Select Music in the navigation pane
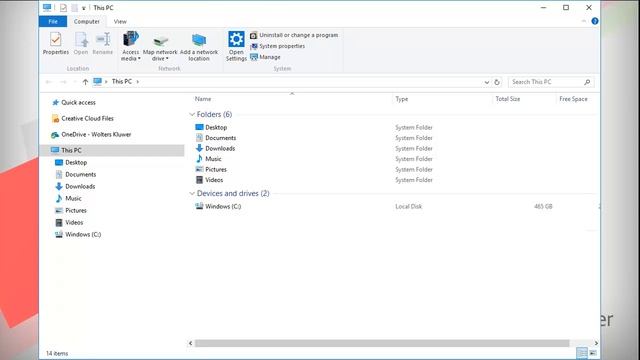This screenshot has height=360, width=640. pos(69,198)
